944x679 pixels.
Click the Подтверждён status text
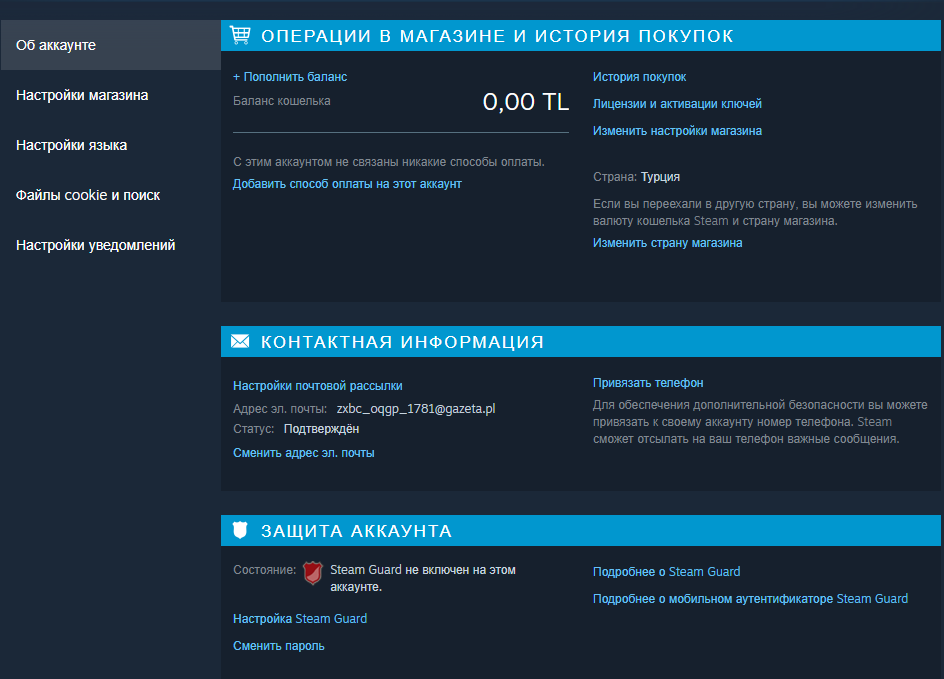[321, 429]
